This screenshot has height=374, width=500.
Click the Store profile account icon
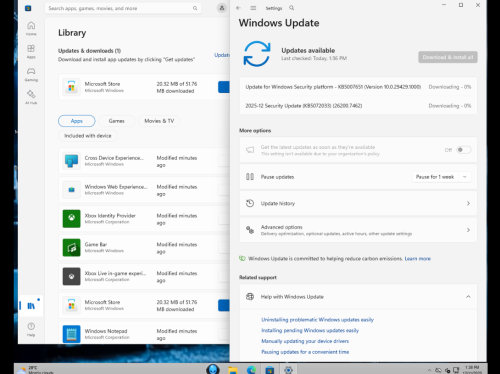click(x=222, y=8)
